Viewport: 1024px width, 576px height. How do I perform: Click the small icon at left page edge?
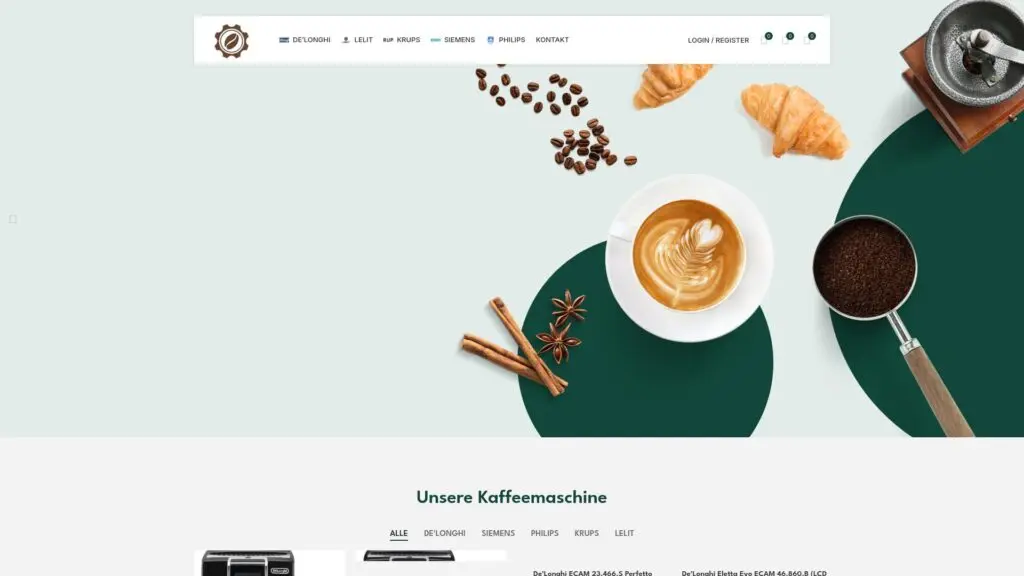[x=12, y=219]
